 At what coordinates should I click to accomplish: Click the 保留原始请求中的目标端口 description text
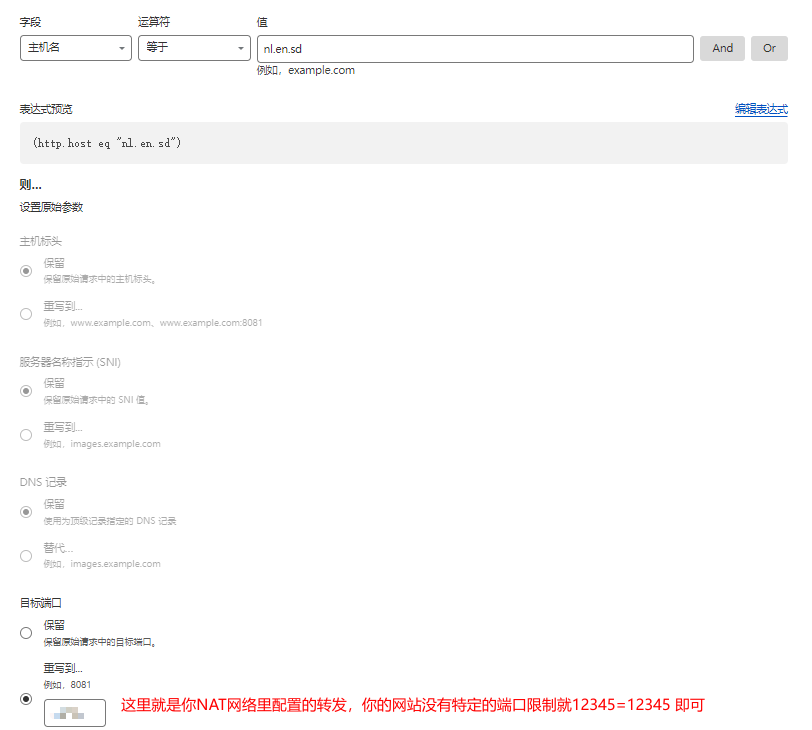tap(100, 642)
